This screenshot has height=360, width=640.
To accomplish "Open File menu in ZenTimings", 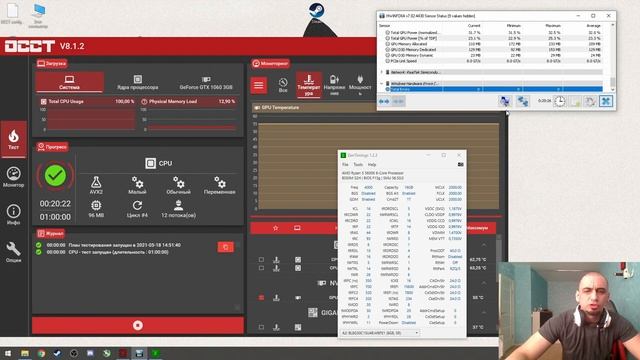I will 345,164.
